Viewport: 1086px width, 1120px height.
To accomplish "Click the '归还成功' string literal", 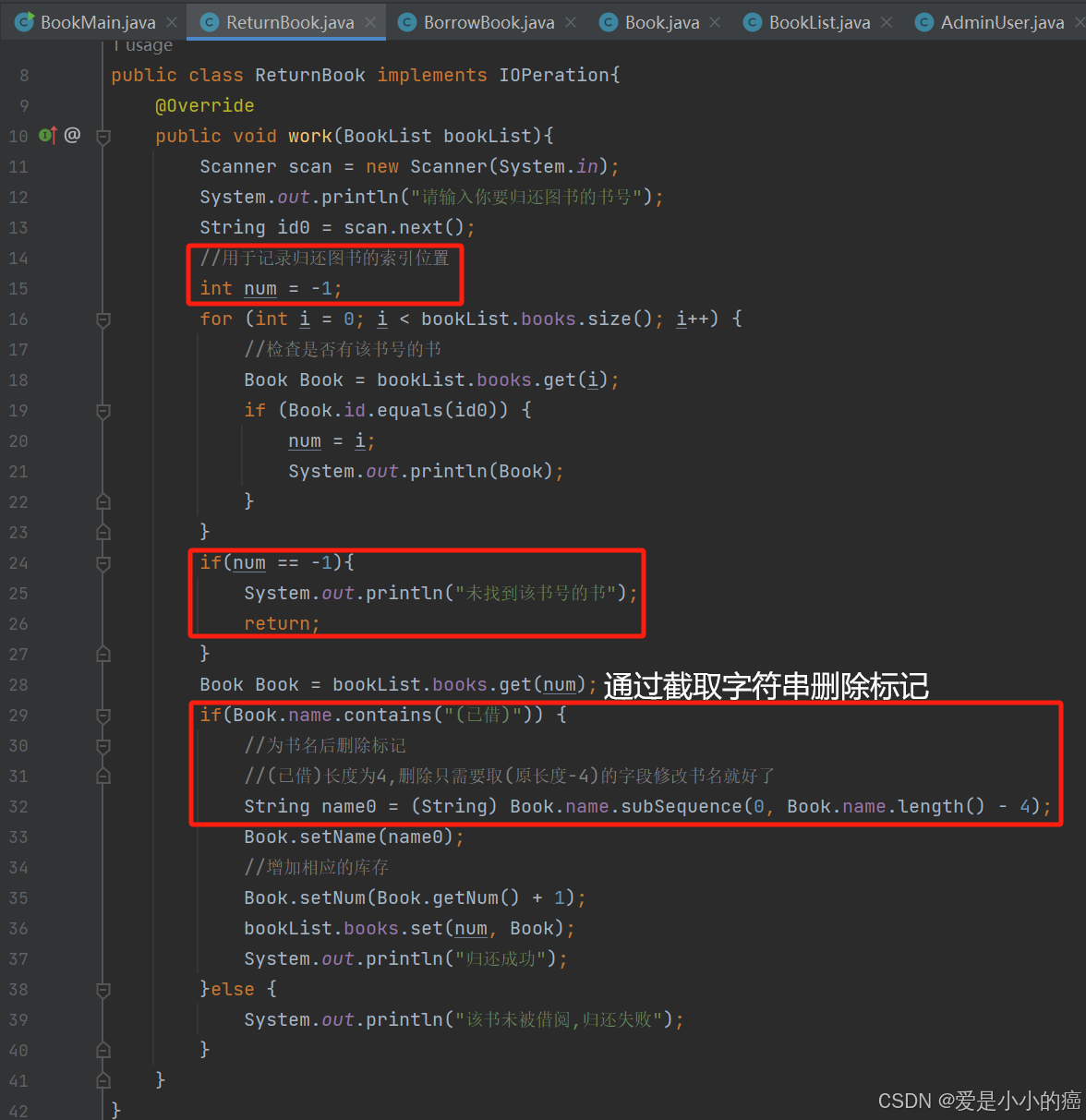I will click(x=501, y=959).
